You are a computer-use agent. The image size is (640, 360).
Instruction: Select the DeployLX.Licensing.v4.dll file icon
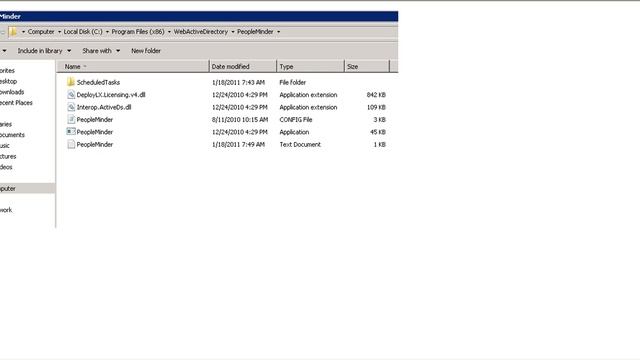pos(71,95)
